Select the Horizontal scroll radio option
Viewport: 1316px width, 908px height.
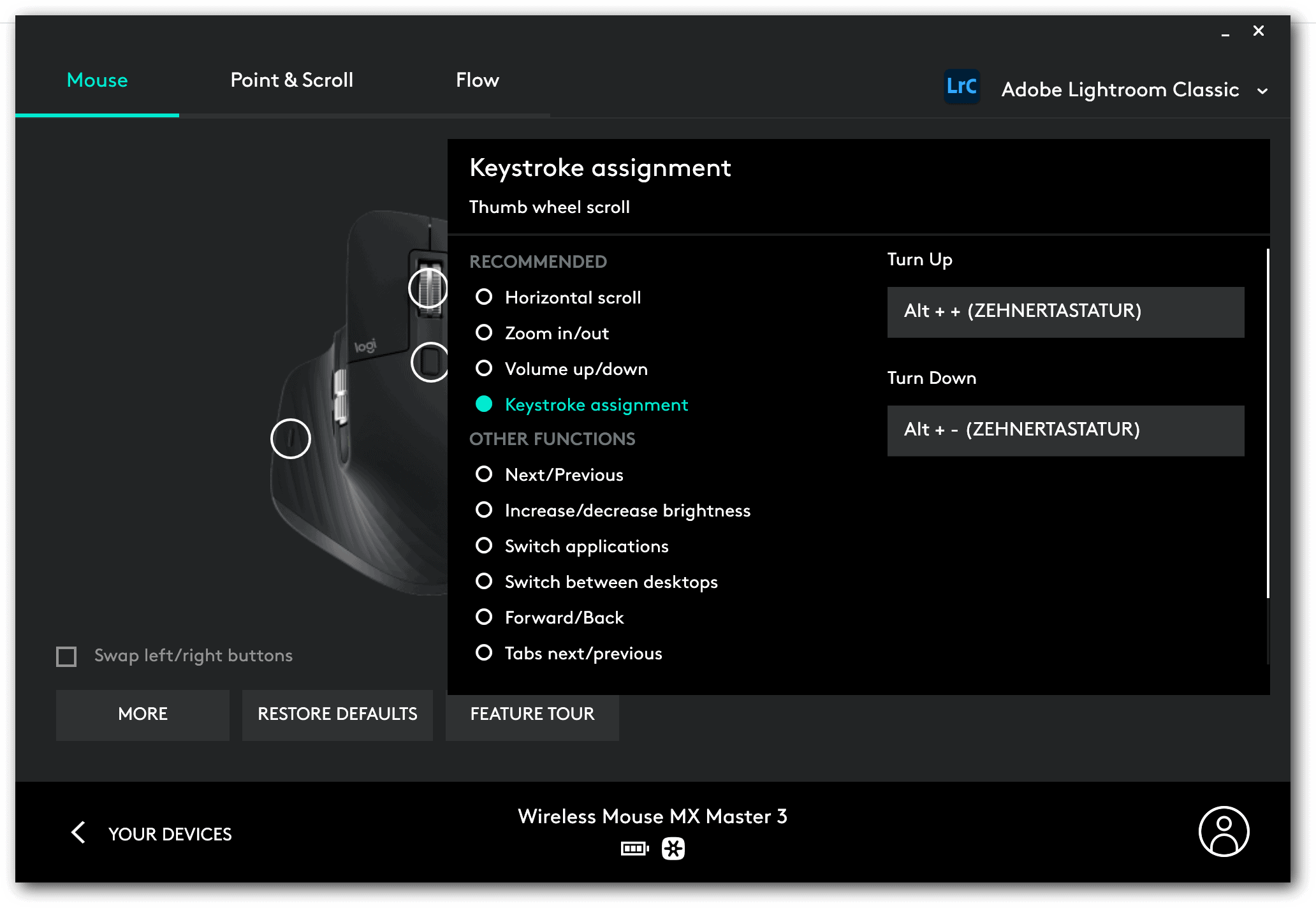coord(484,297)
